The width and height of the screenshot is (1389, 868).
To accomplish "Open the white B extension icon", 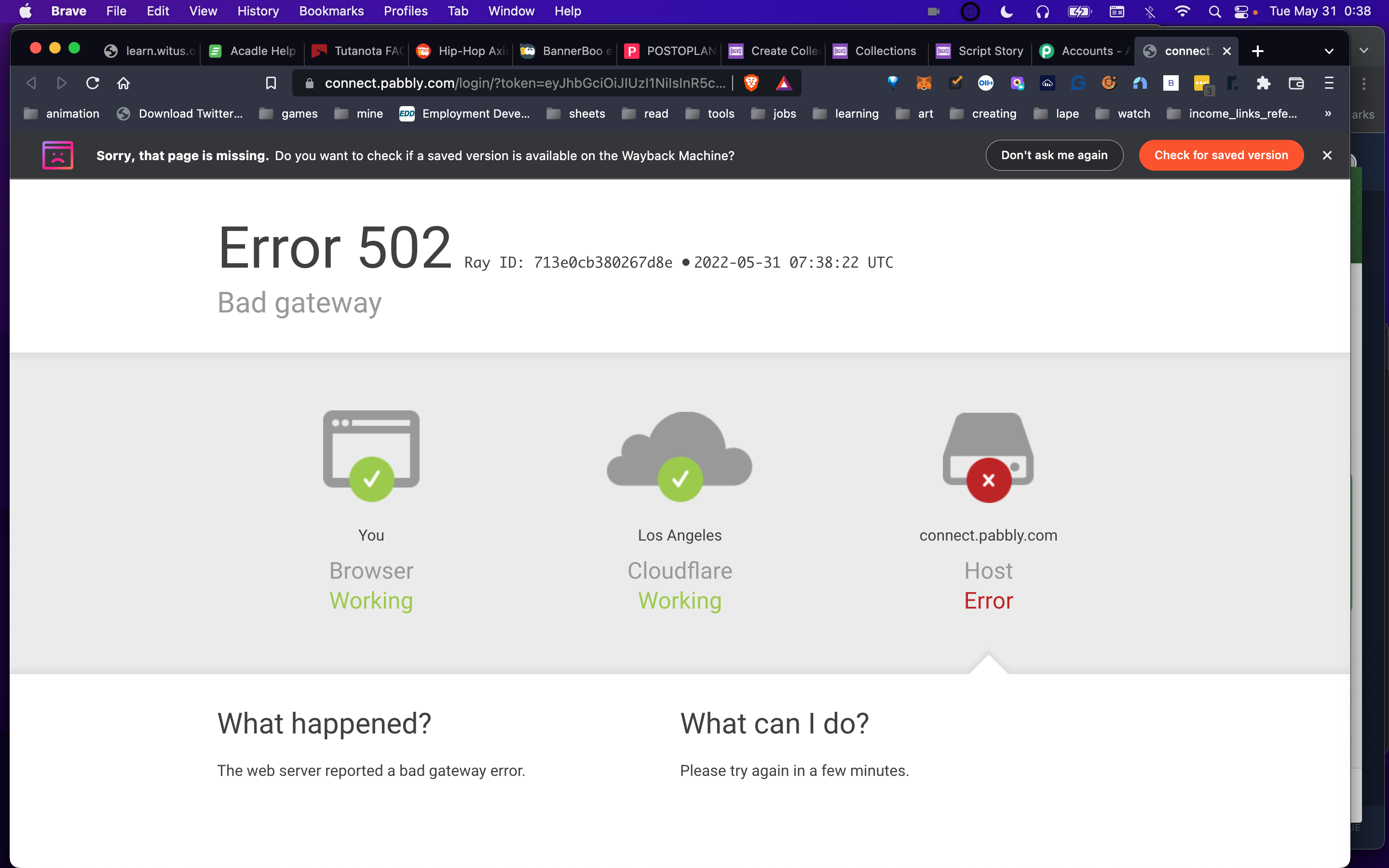I will point(1171,83).
